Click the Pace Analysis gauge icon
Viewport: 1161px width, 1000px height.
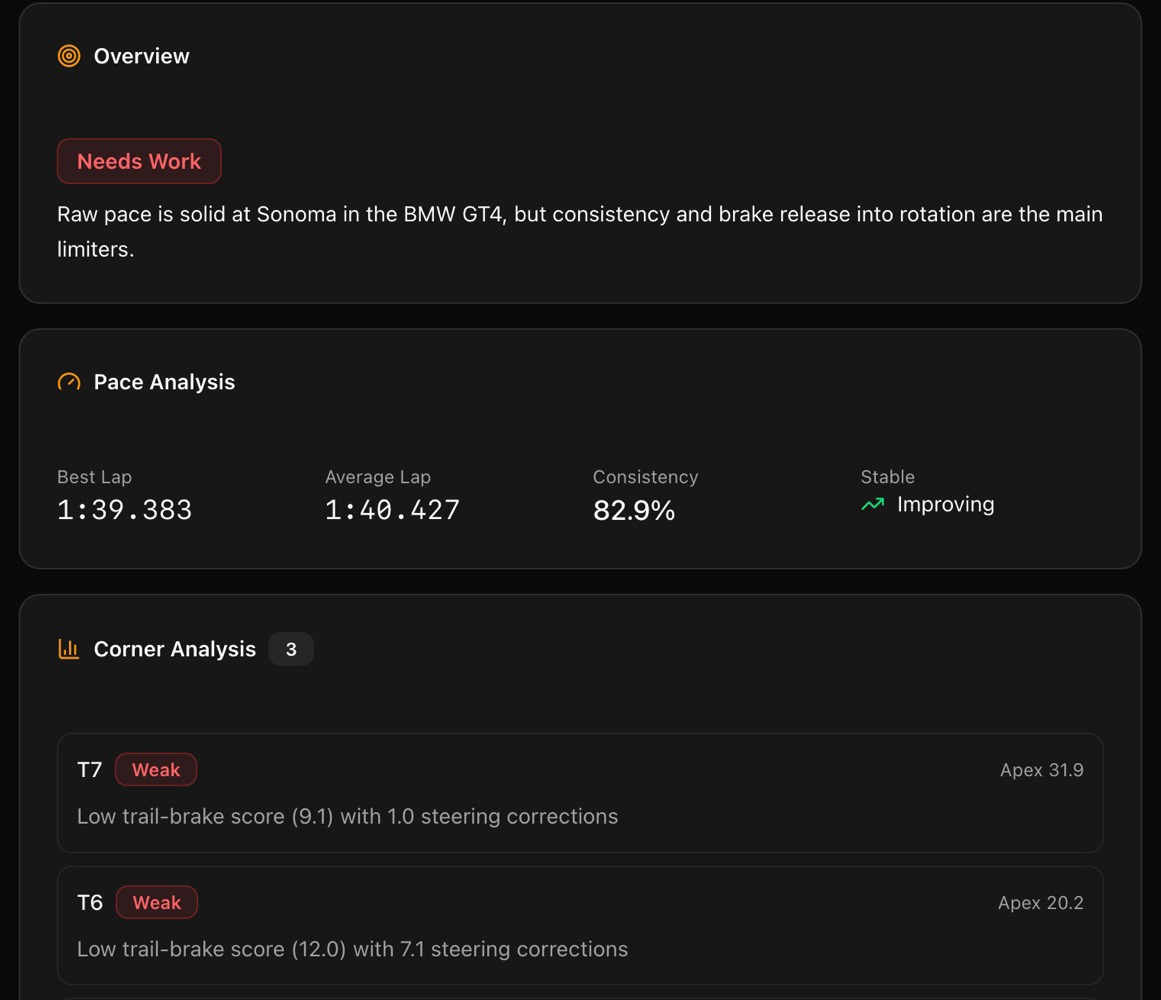coord(69,382)
